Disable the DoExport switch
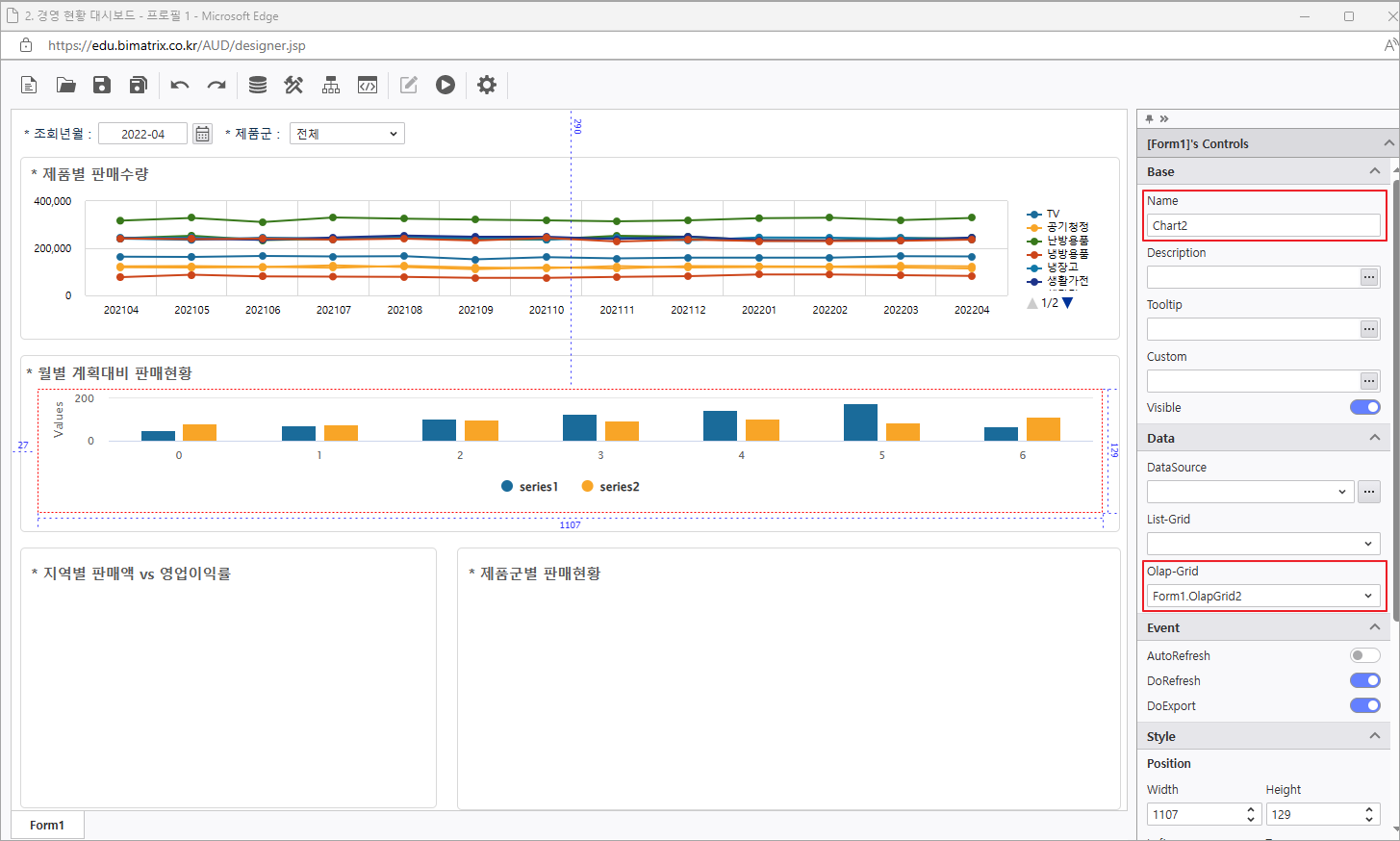 pos(1364,705)
